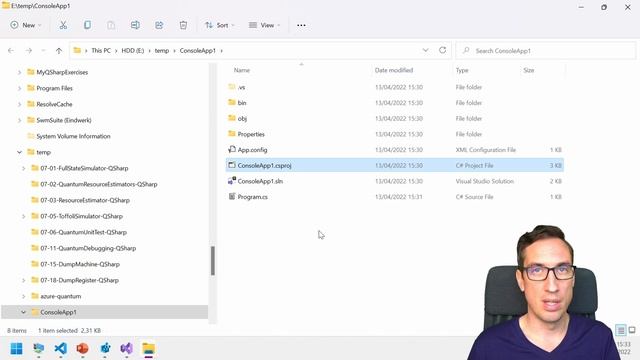Click the App.config file icon
Viewport: 640px width, 360px height.
tap(232, 149)
